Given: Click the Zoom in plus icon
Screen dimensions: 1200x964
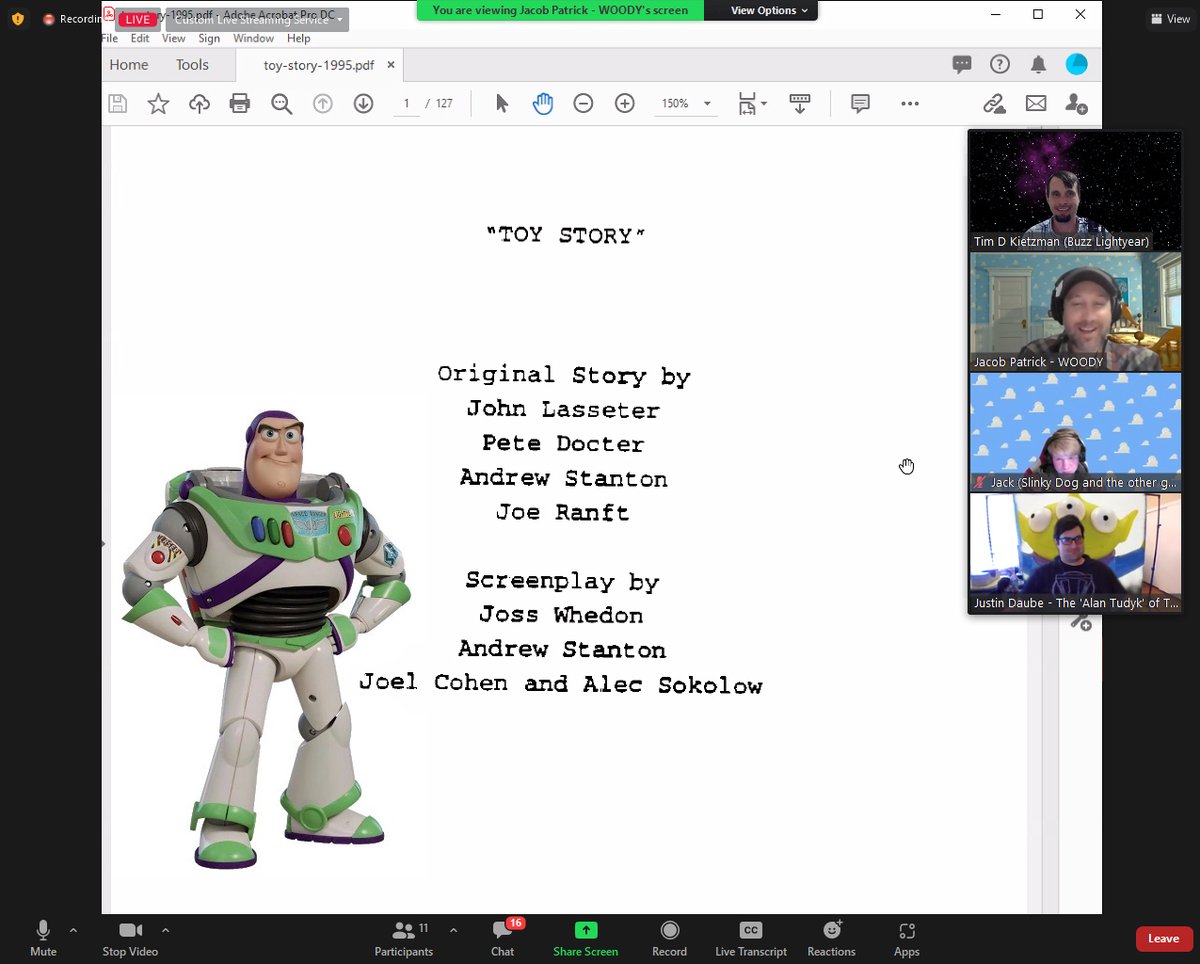Looking at the screenshot, I should click(625, 103).
